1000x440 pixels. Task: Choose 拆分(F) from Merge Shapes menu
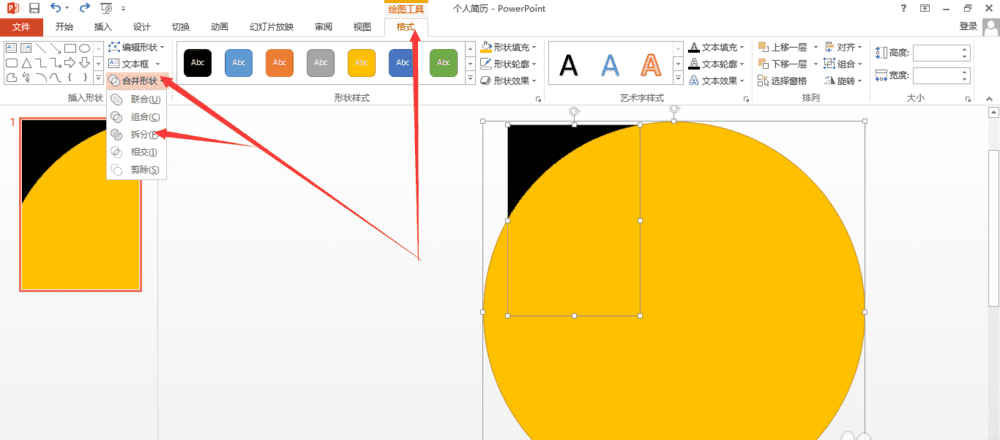click(x=136, y=135)
